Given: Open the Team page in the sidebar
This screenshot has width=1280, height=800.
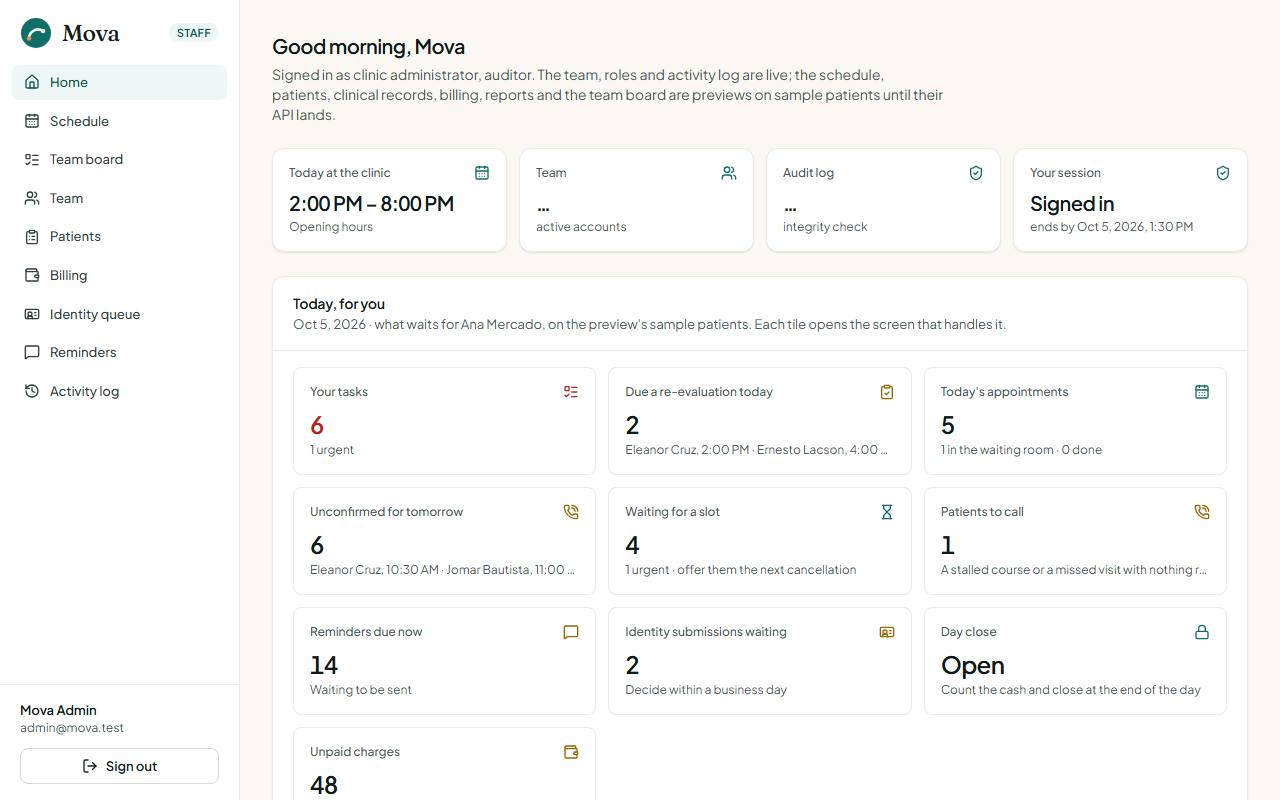Looking at the screenshot, I should 120,198.
